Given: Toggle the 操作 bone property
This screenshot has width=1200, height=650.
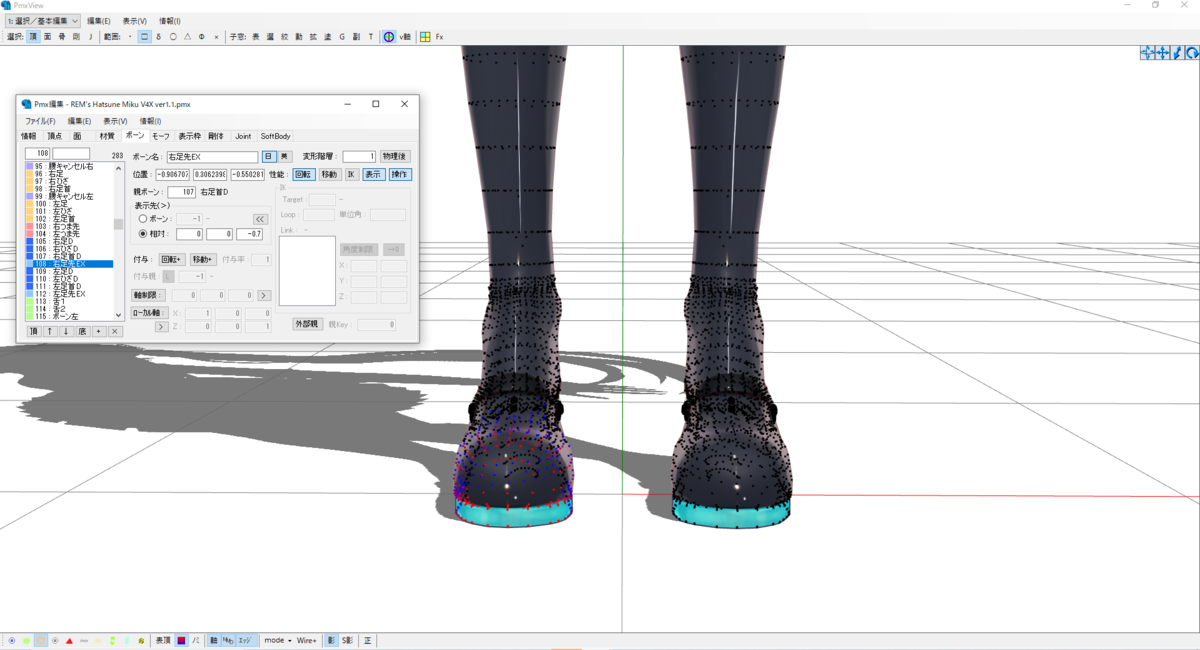Looking at the screenshot, I should pos(399,174).
